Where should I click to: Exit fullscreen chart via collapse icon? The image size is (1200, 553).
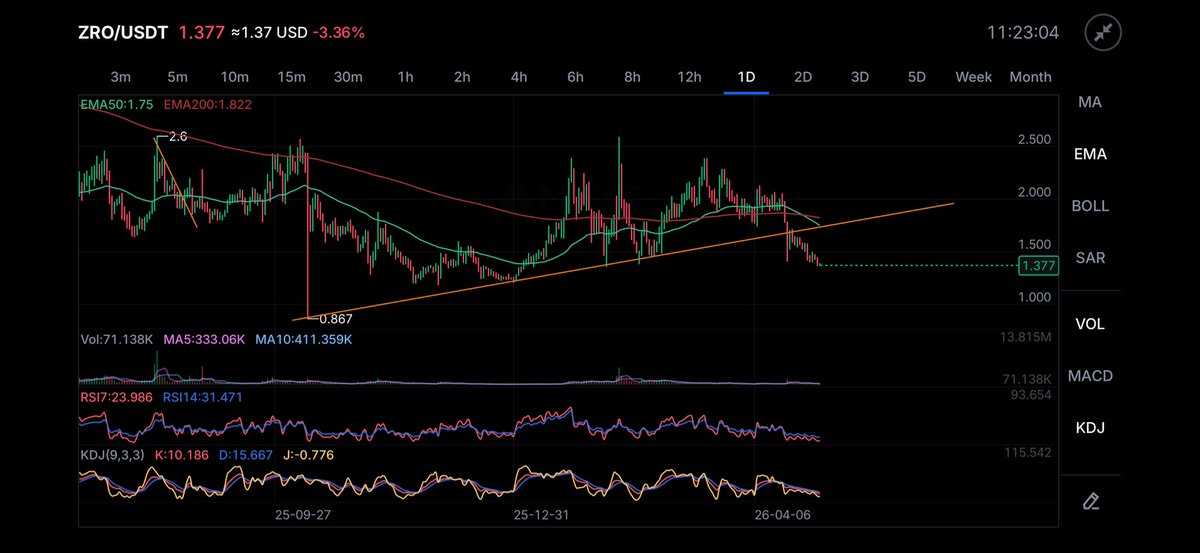1103,33
